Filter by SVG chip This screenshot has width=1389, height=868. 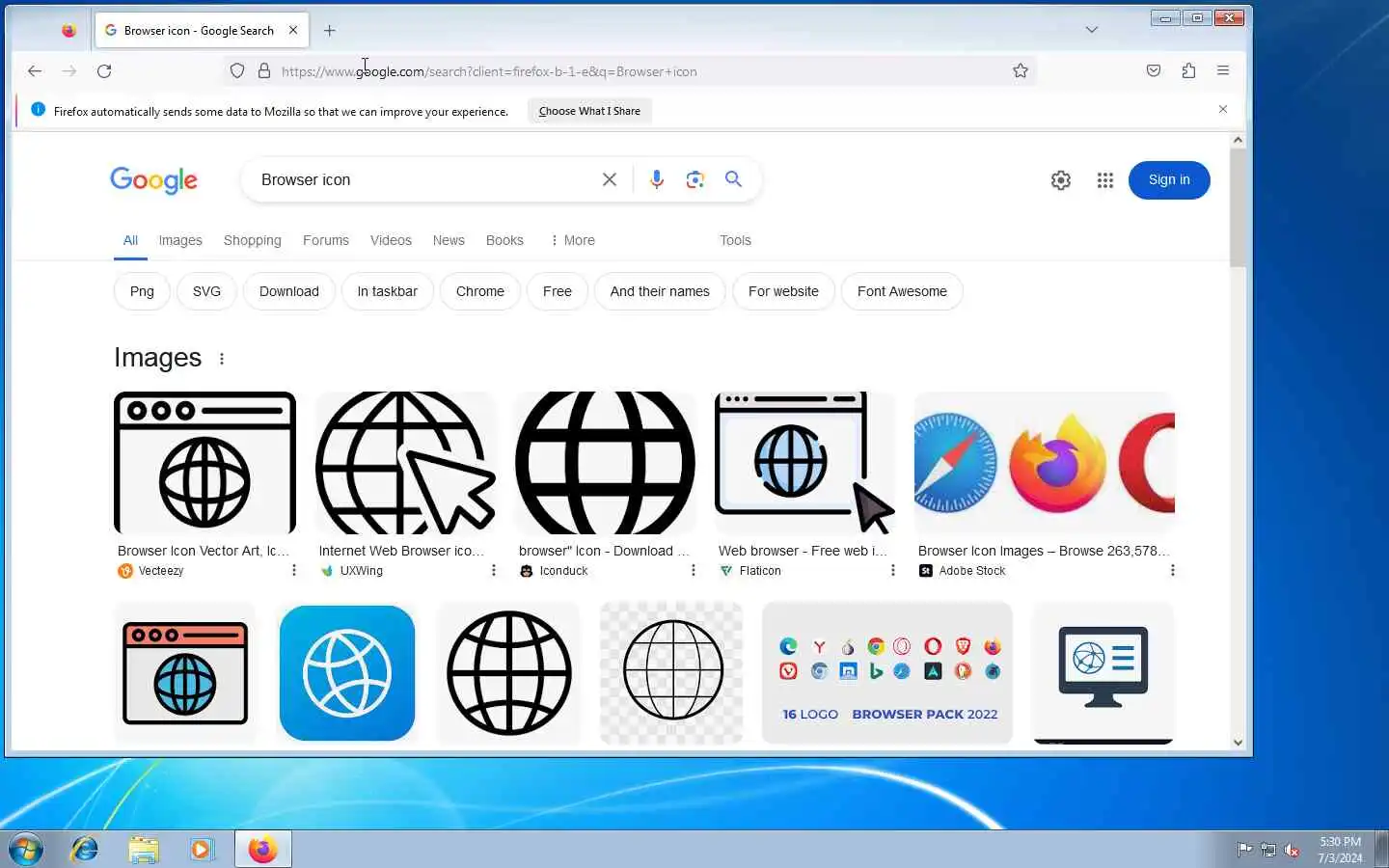206,291
